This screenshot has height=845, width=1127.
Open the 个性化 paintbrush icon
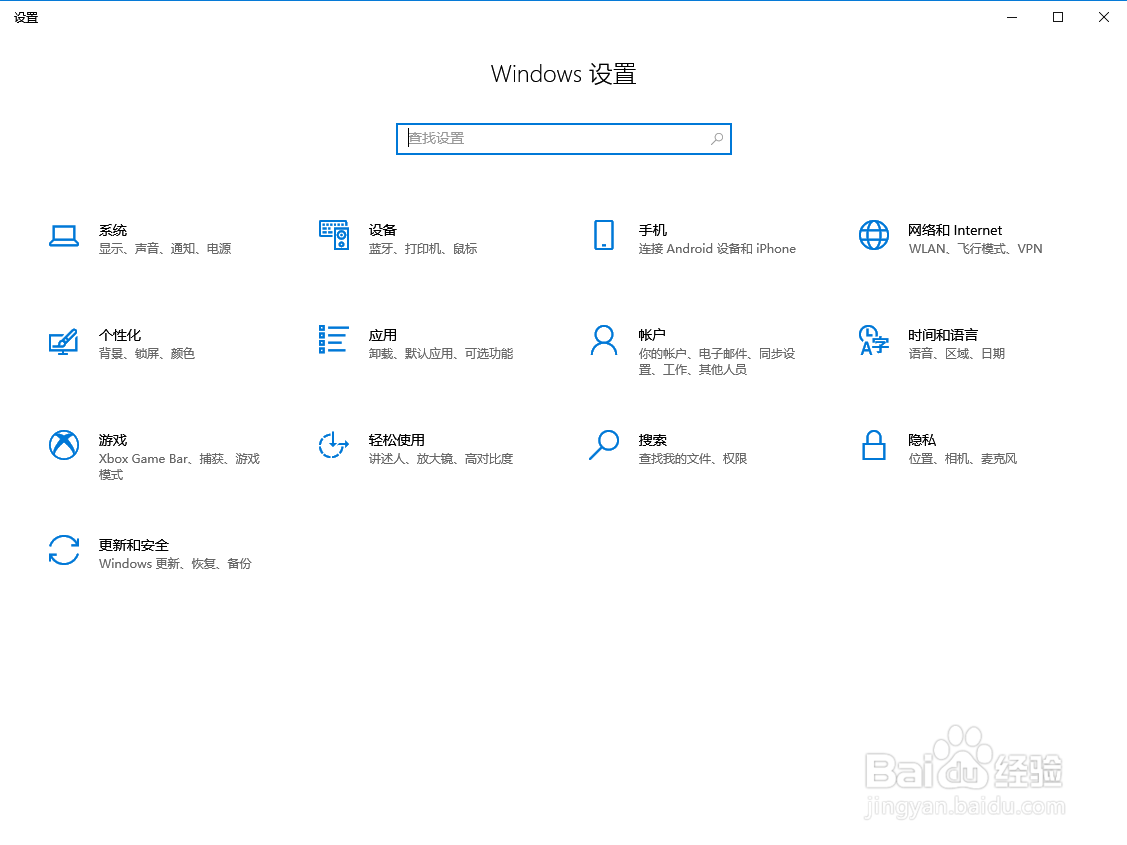(63, 341)
